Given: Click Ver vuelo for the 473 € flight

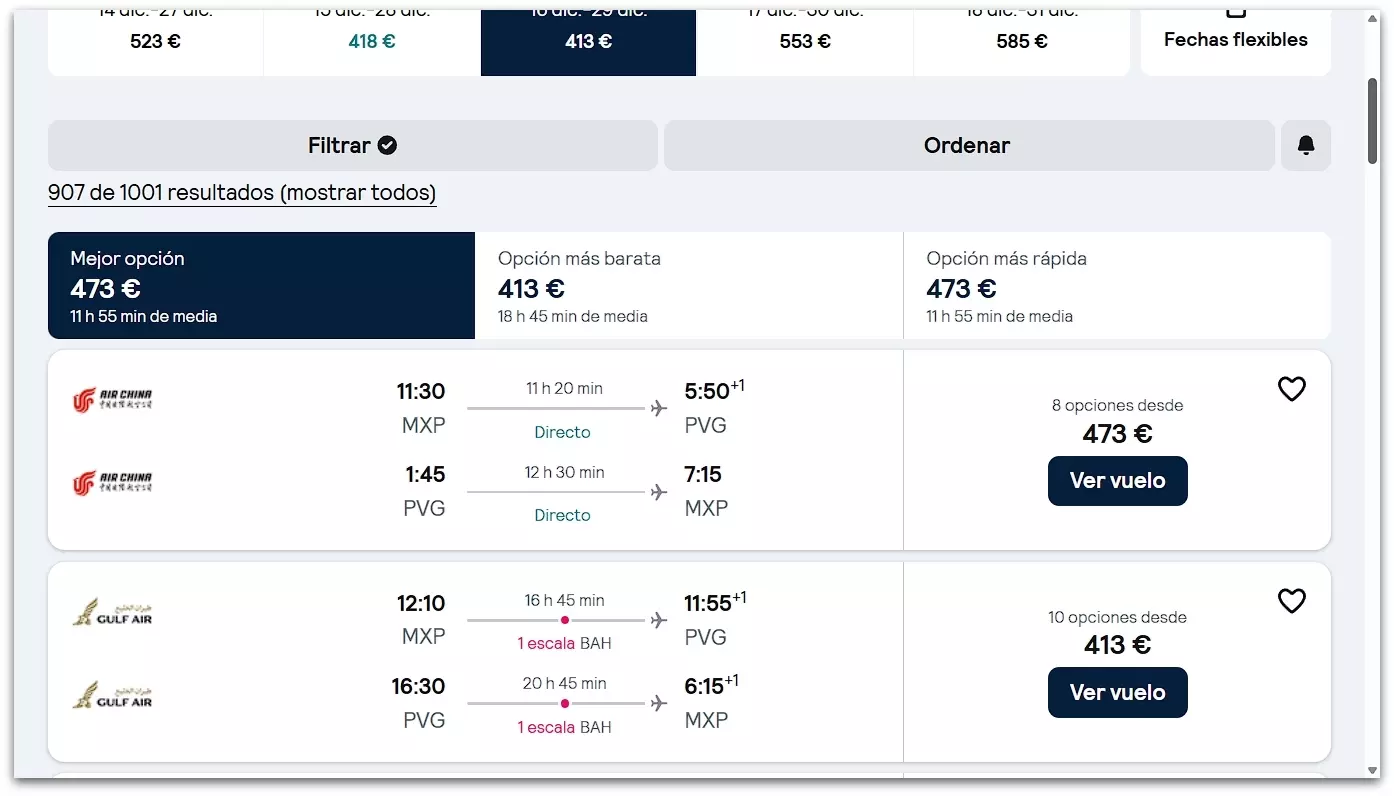Looking at the screenshot, I should pos(1117,481).
